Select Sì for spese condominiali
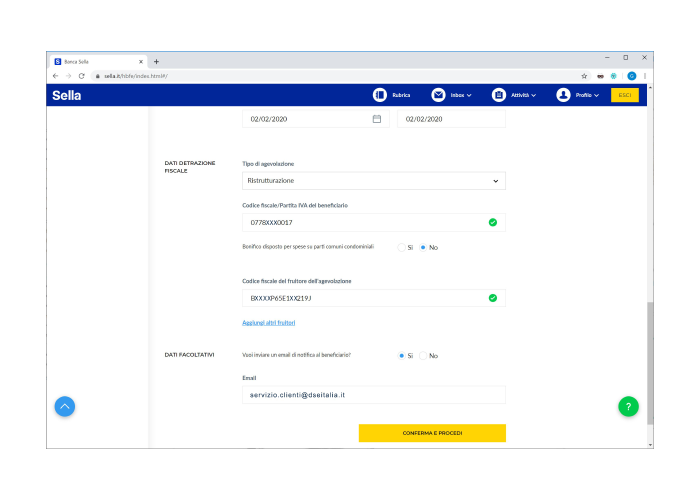 click(x=402, y=247)
